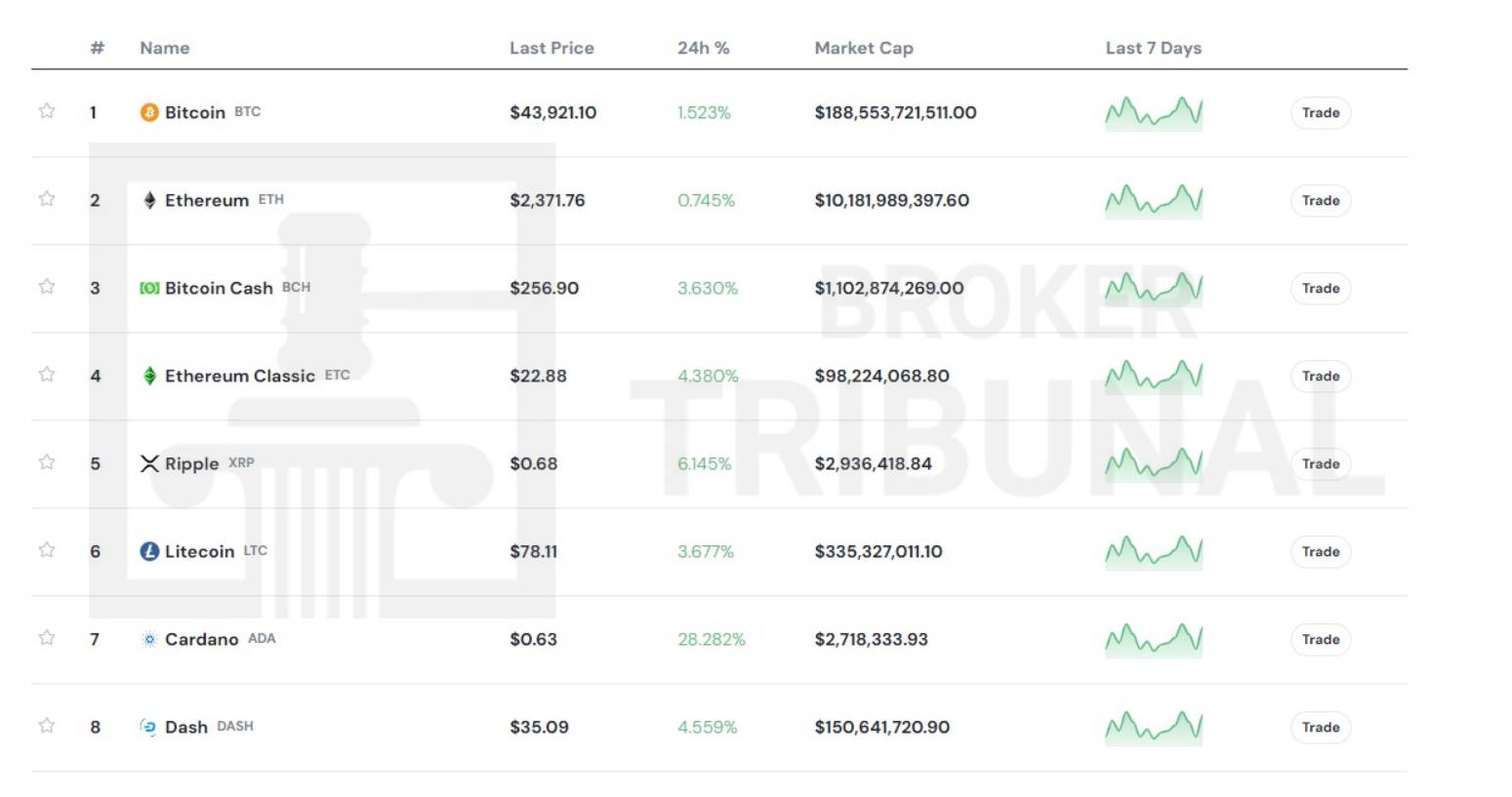Click the Dash name text
The height and width of the screenshot is (797, 1512).
[186, 727]
